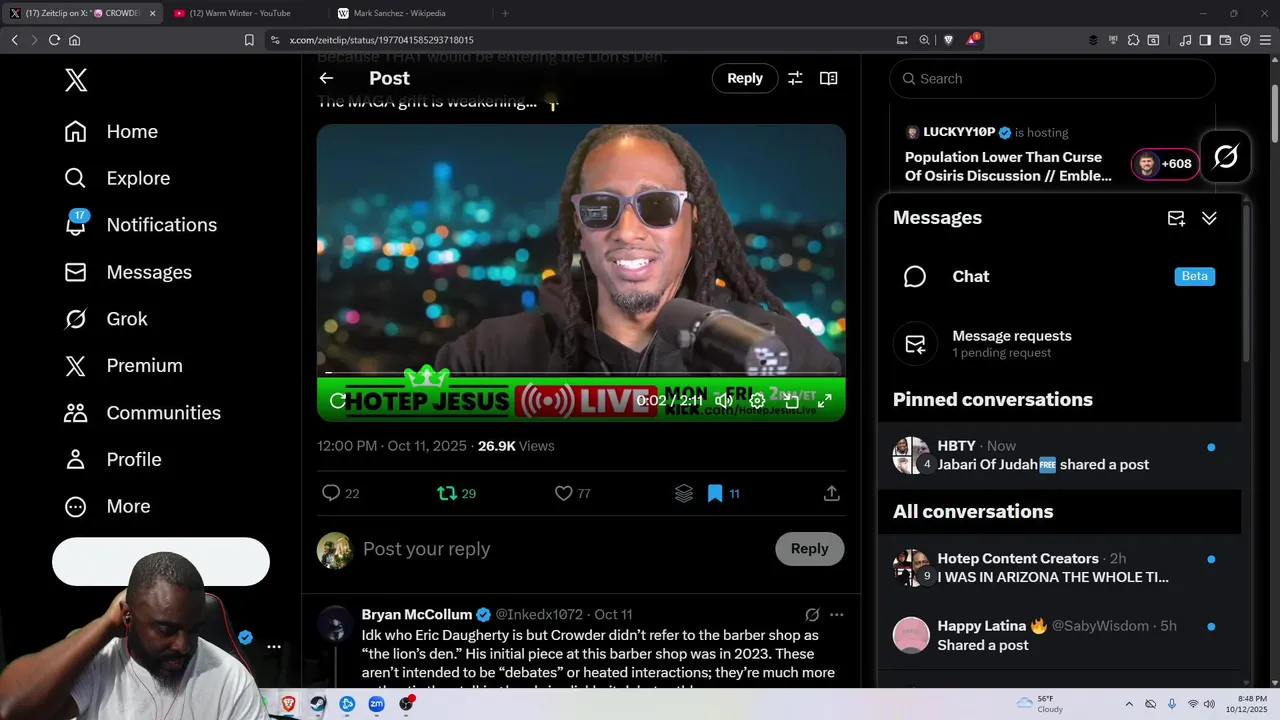Screen dimensions: 1280x720
Task: Click the +608 listeners badge
Action: coord(1165,164)
